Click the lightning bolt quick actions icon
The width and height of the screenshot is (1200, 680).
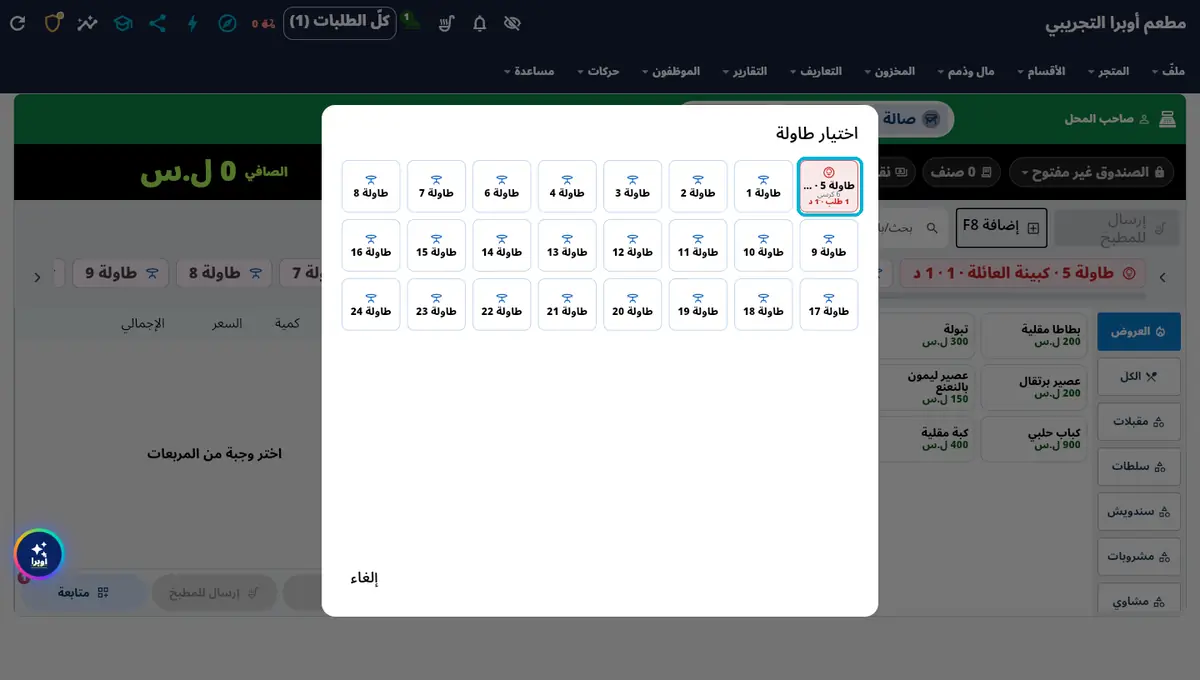[193, 23]
